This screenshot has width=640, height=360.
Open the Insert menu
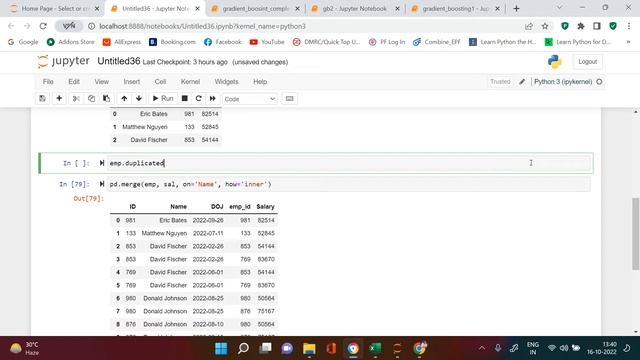point(132,82)
